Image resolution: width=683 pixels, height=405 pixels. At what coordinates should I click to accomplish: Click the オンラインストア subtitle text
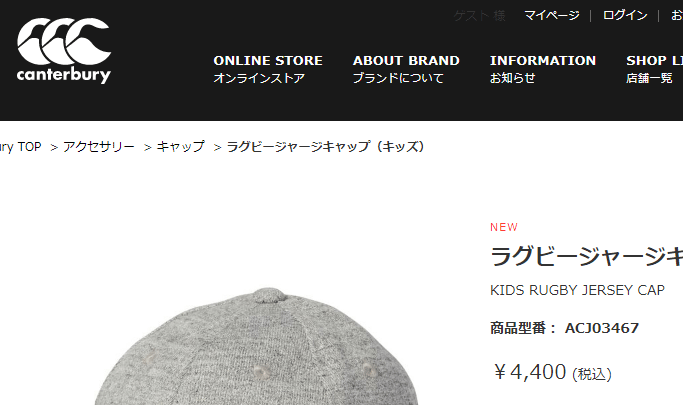259,78
